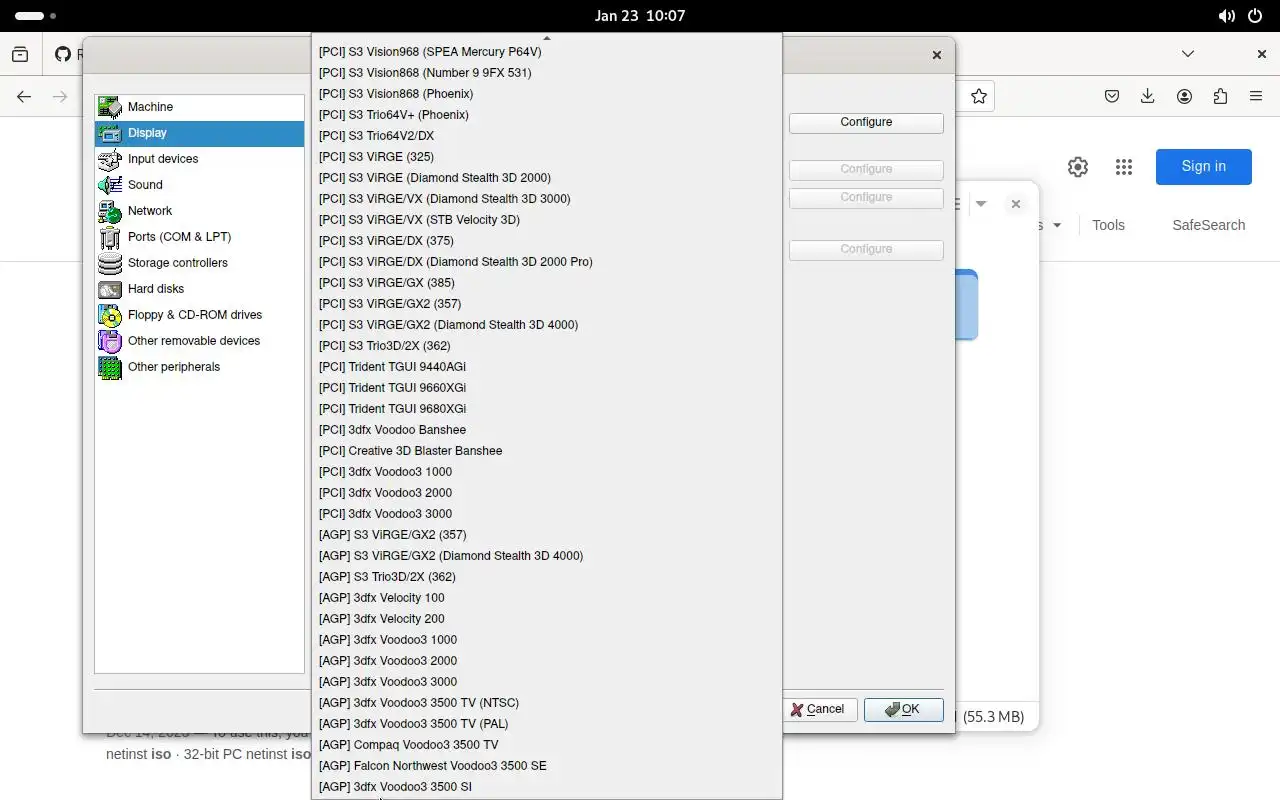Open the Hard disks icon
This screenshot has width=1280, height=800.
tap(110, 289)
